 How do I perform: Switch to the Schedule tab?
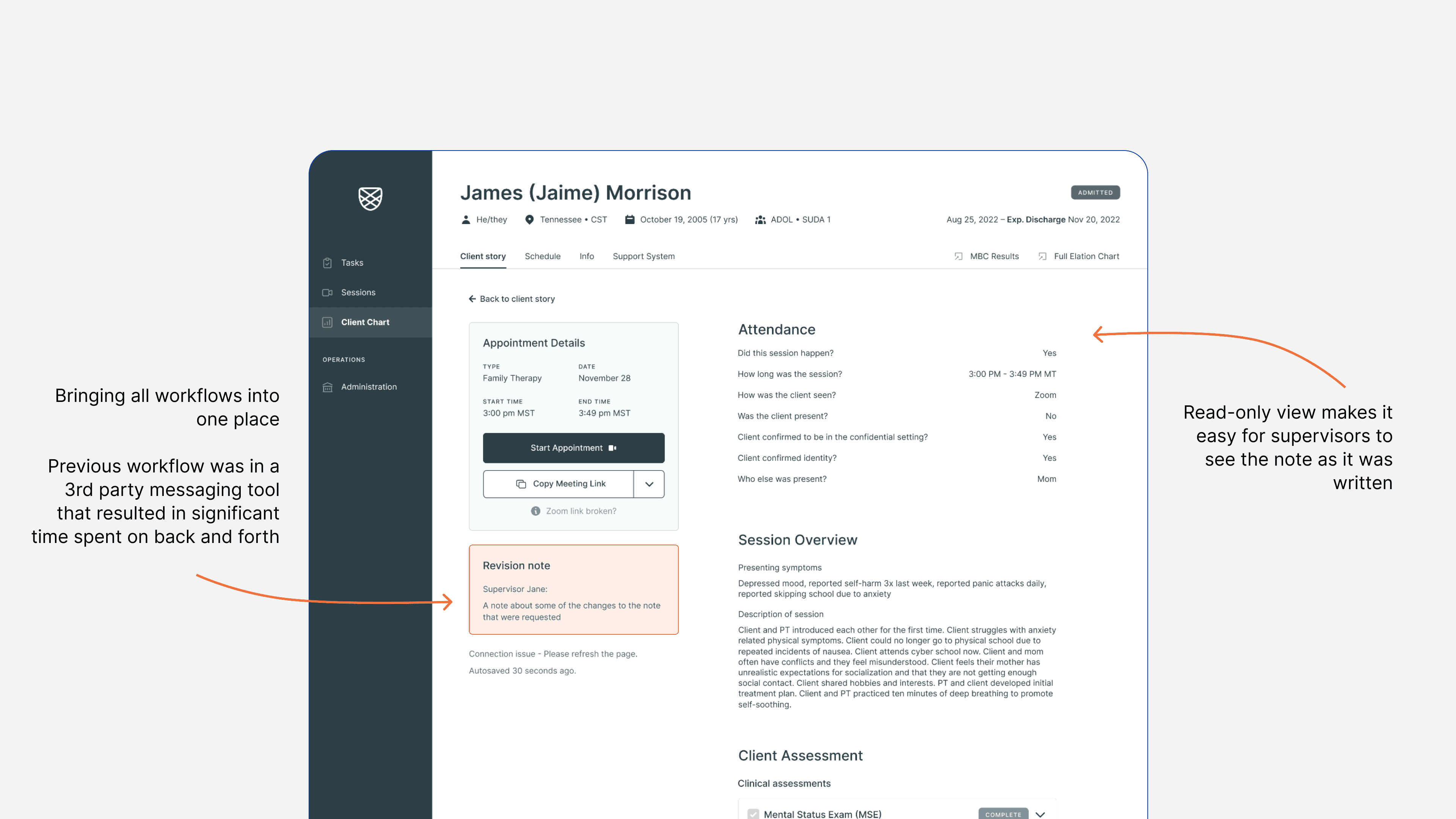tap(542, 256)
